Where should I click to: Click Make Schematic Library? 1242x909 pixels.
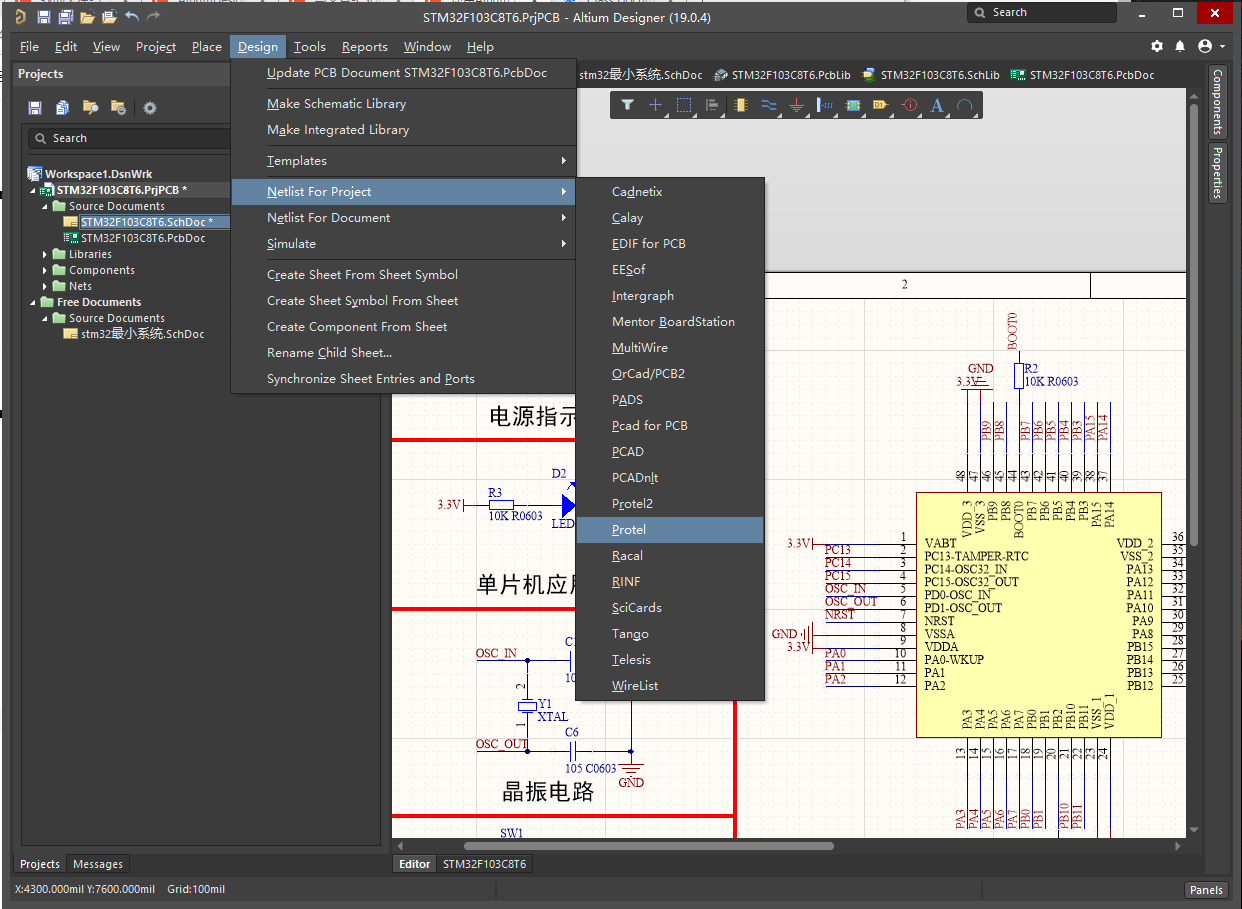404,104
